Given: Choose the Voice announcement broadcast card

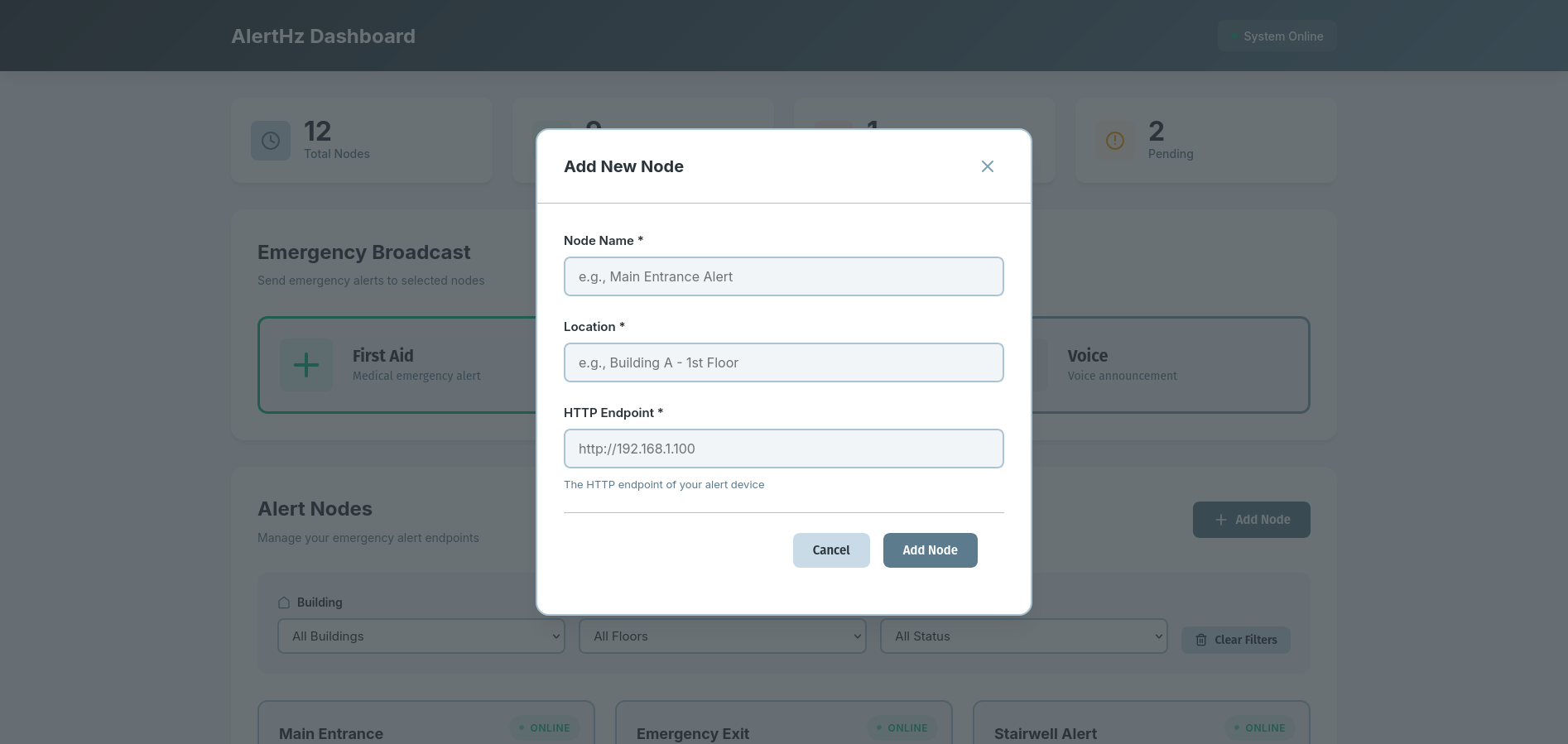Looking at the screenshot, I should coord(1170,365).
